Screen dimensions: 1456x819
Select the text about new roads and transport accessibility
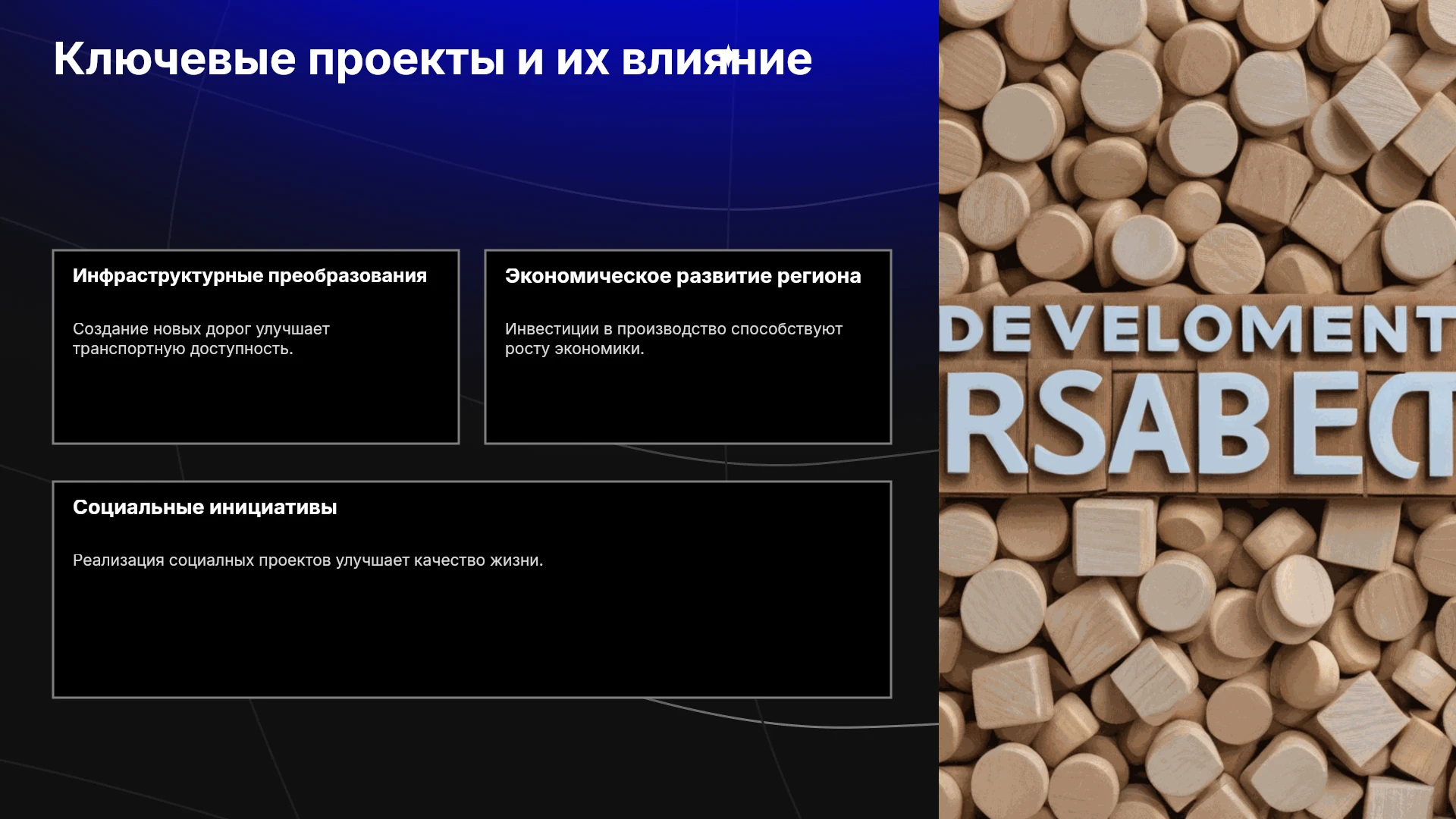pos(201,339)
